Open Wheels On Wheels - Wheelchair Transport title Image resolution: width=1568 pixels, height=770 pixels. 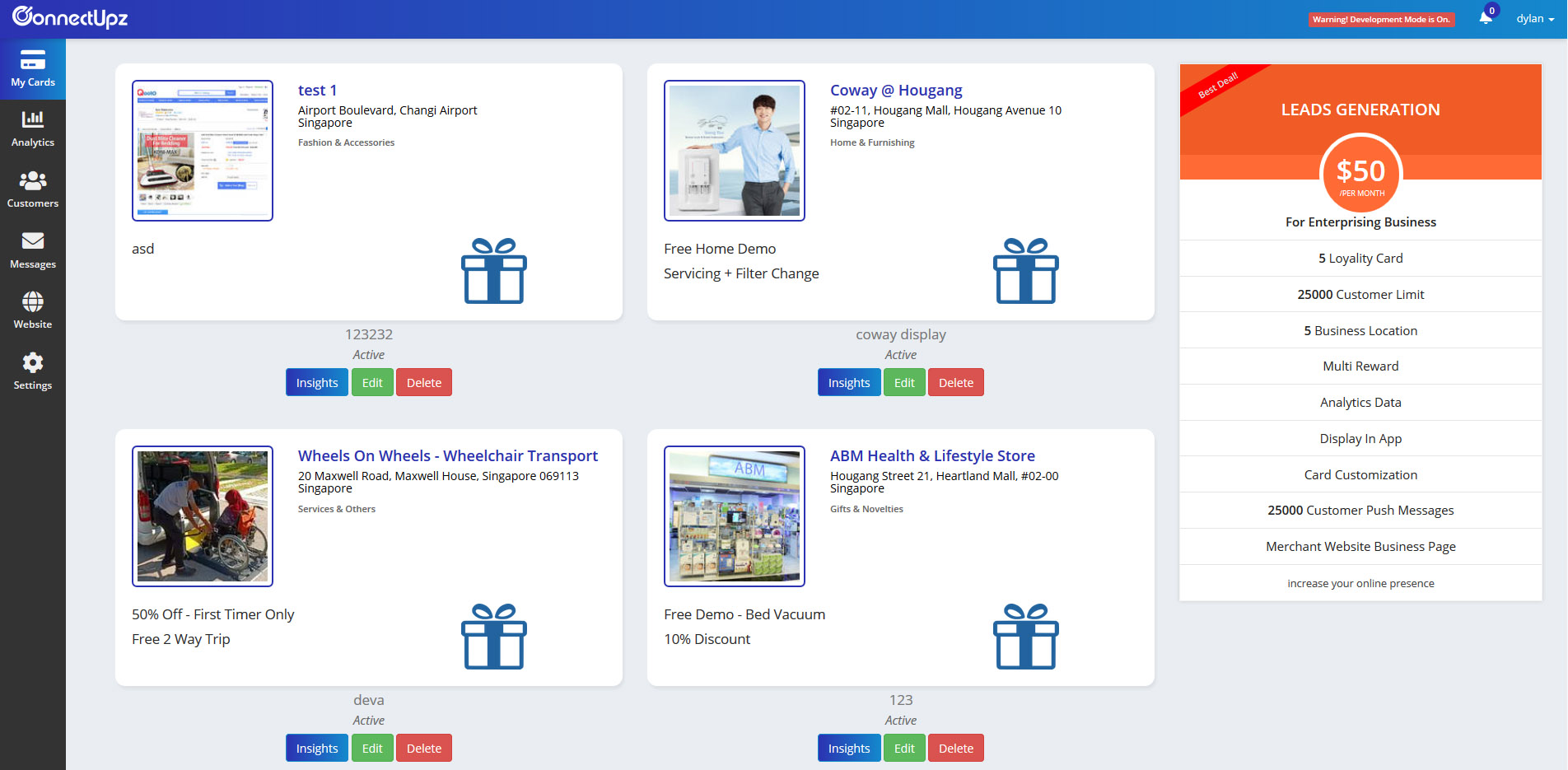pos(448,455)
